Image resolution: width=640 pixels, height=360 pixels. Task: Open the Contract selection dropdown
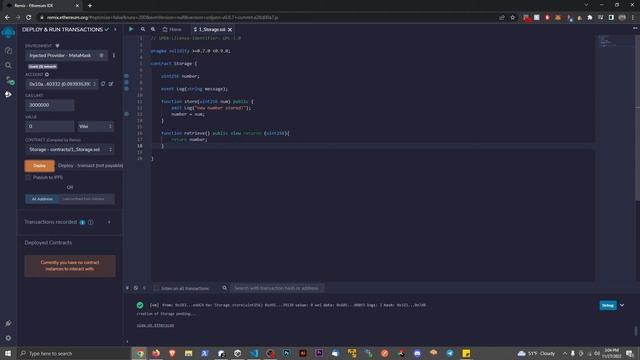click(70, 149)
